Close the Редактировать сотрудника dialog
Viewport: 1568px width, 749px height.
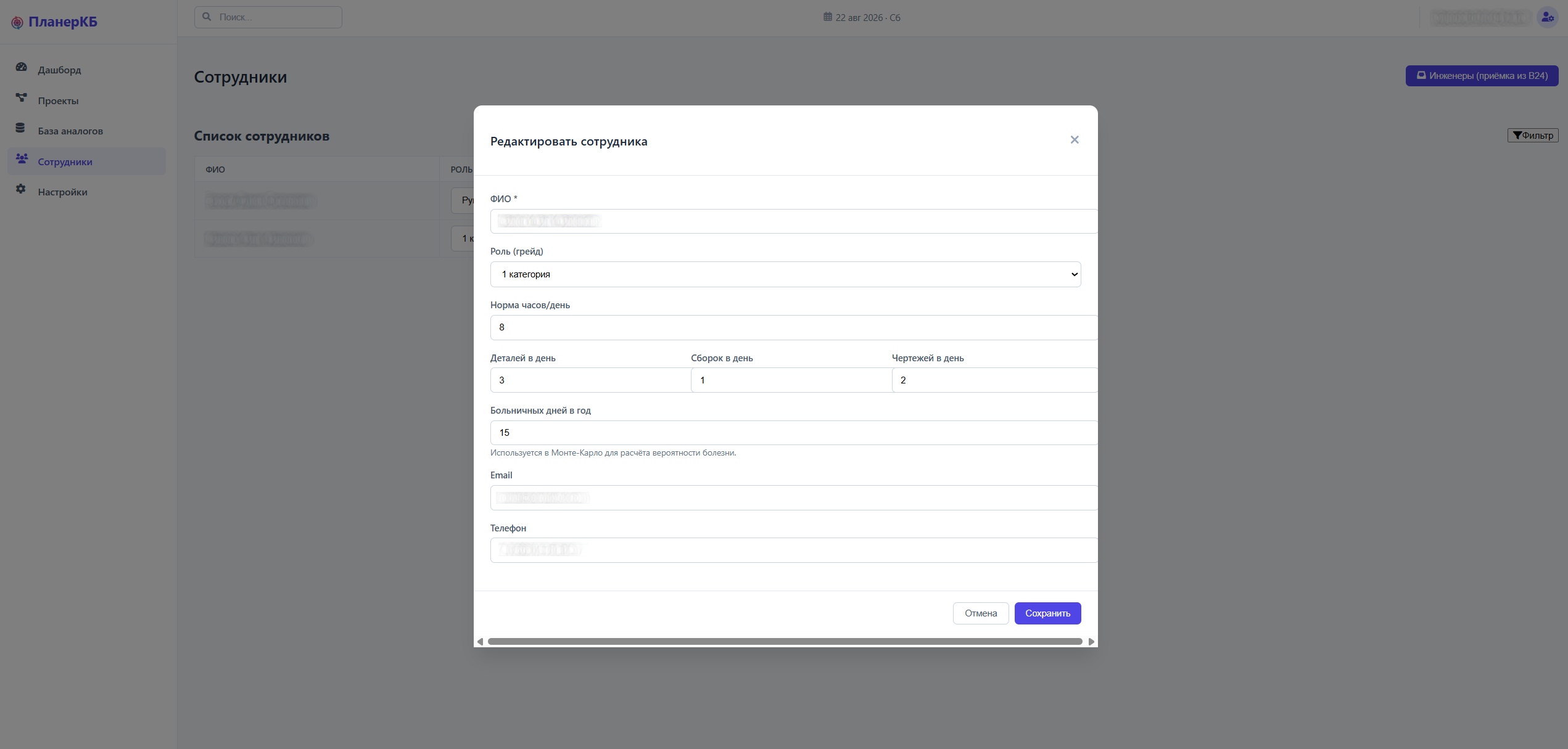tap(1075, 140)
